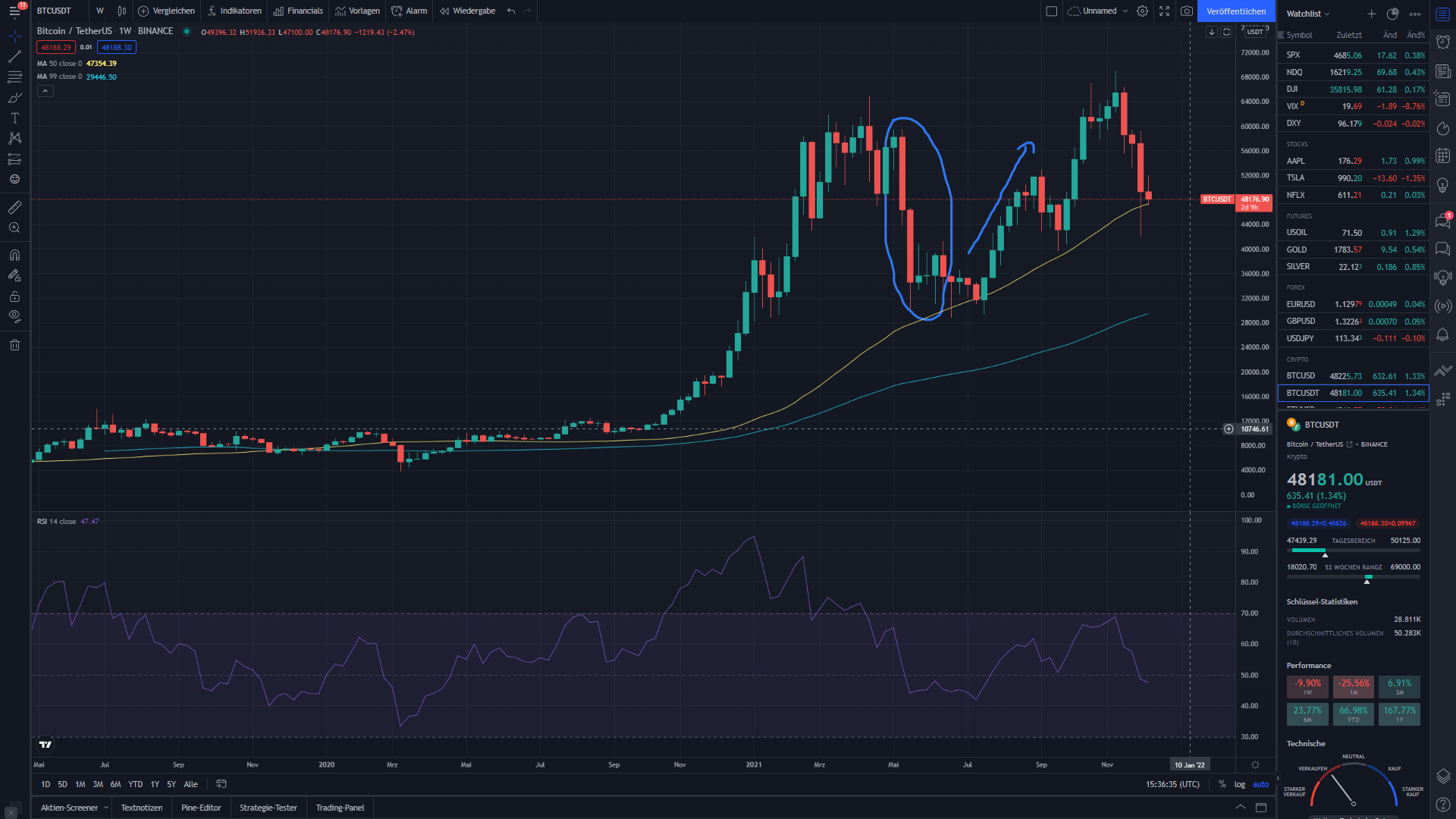The width and height of the screenshot is (1456, 819).
Task: Enter fullscreen chart mode
Action: point(1164,11)
